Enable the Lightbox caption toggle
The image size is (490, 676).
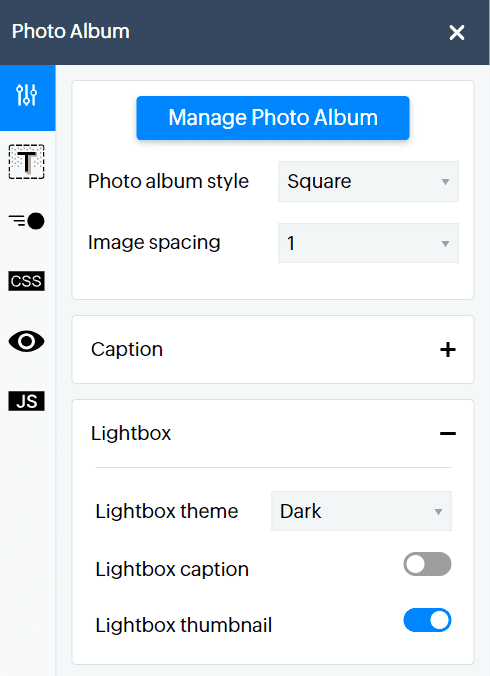click(x=427, y=564)
